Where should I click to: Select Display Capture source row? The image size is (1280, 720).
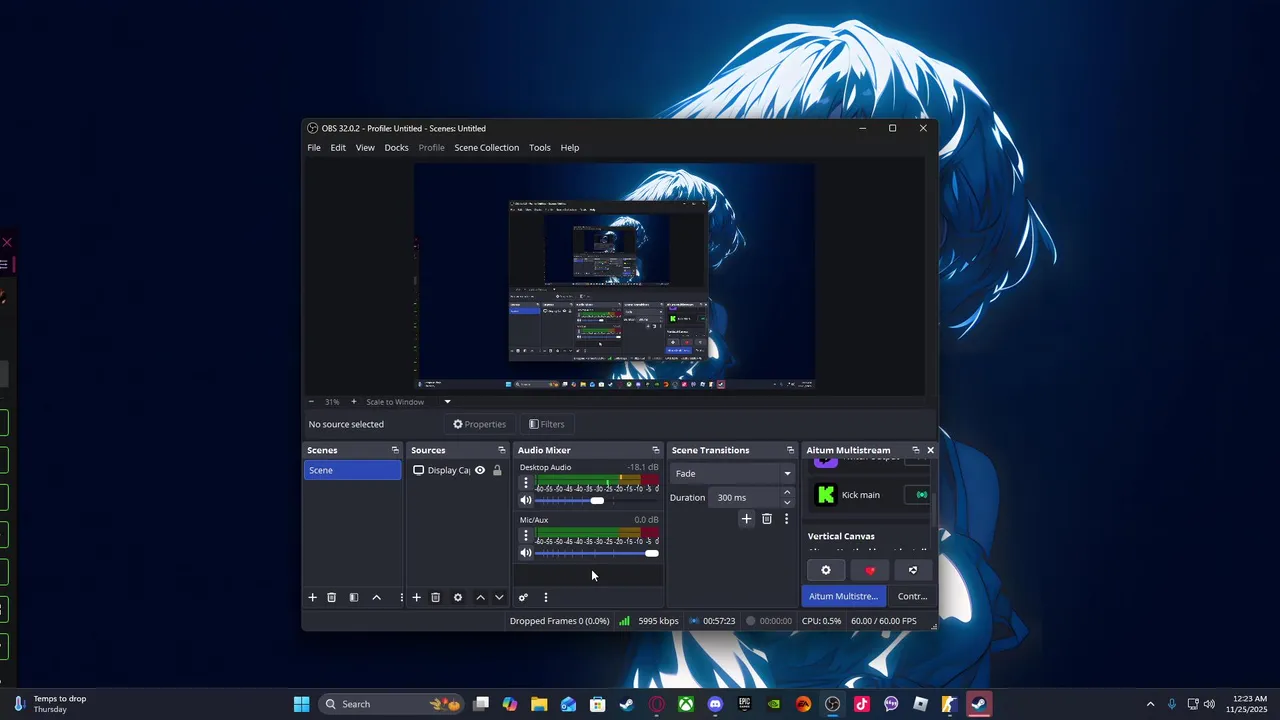(459, 470)
